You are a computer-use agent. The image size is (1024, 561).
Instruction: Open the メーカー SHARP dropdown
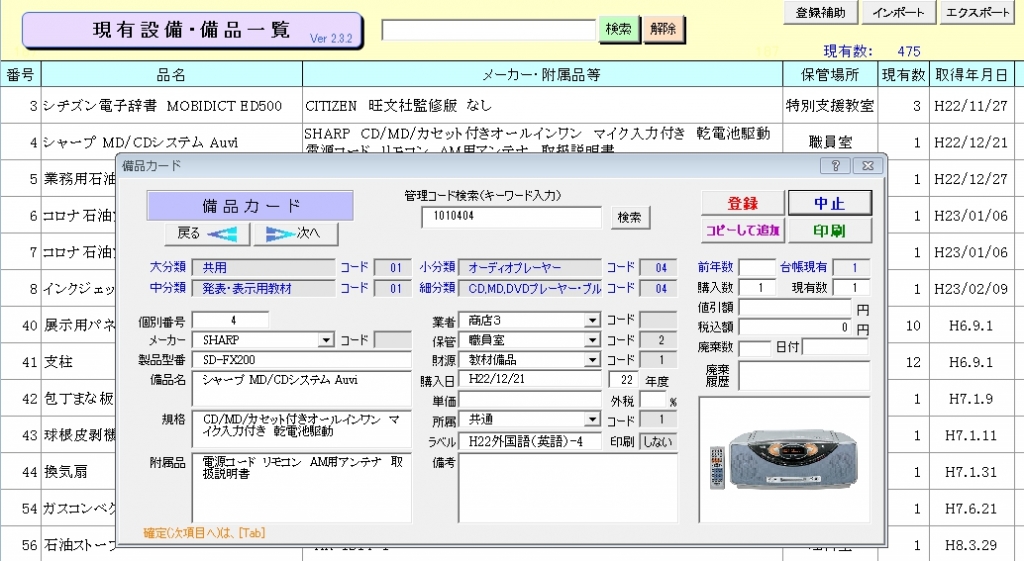[x=325, y=340]
